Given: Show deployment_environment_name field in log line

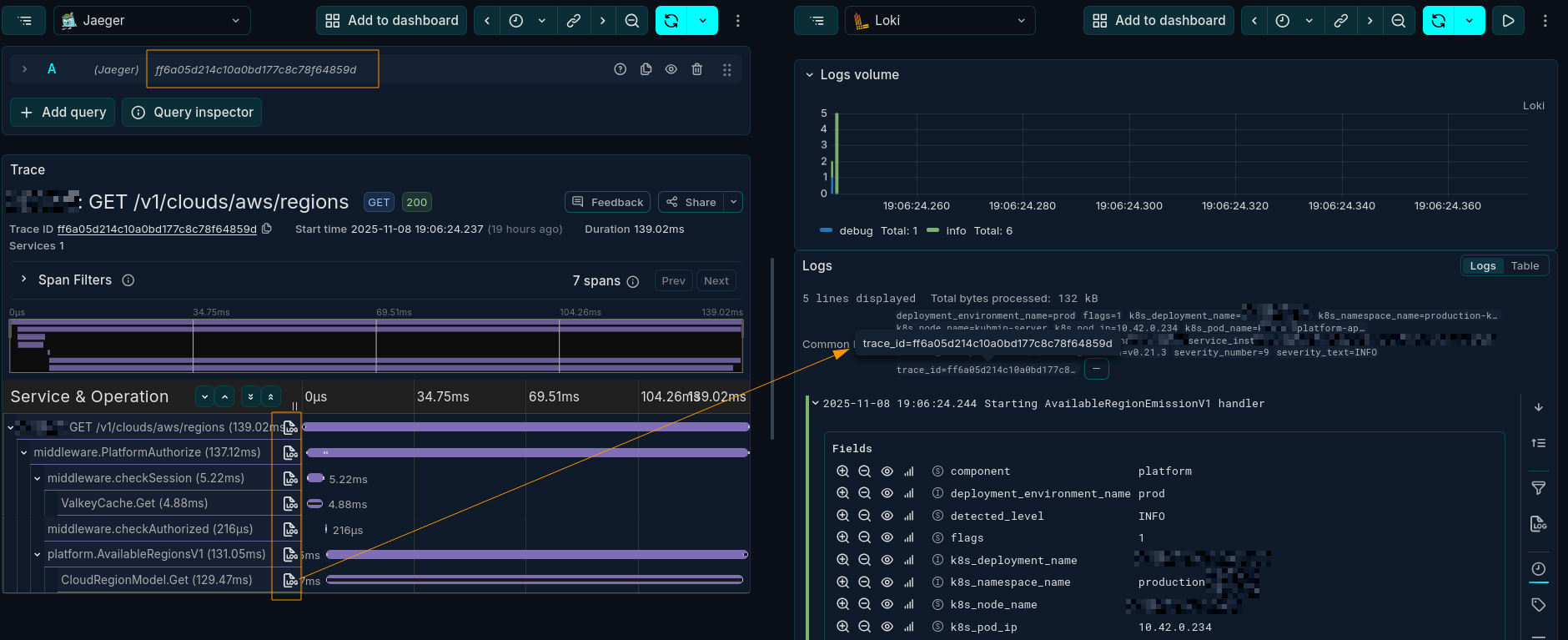Looking at the screenshot, I should [887, 493].
